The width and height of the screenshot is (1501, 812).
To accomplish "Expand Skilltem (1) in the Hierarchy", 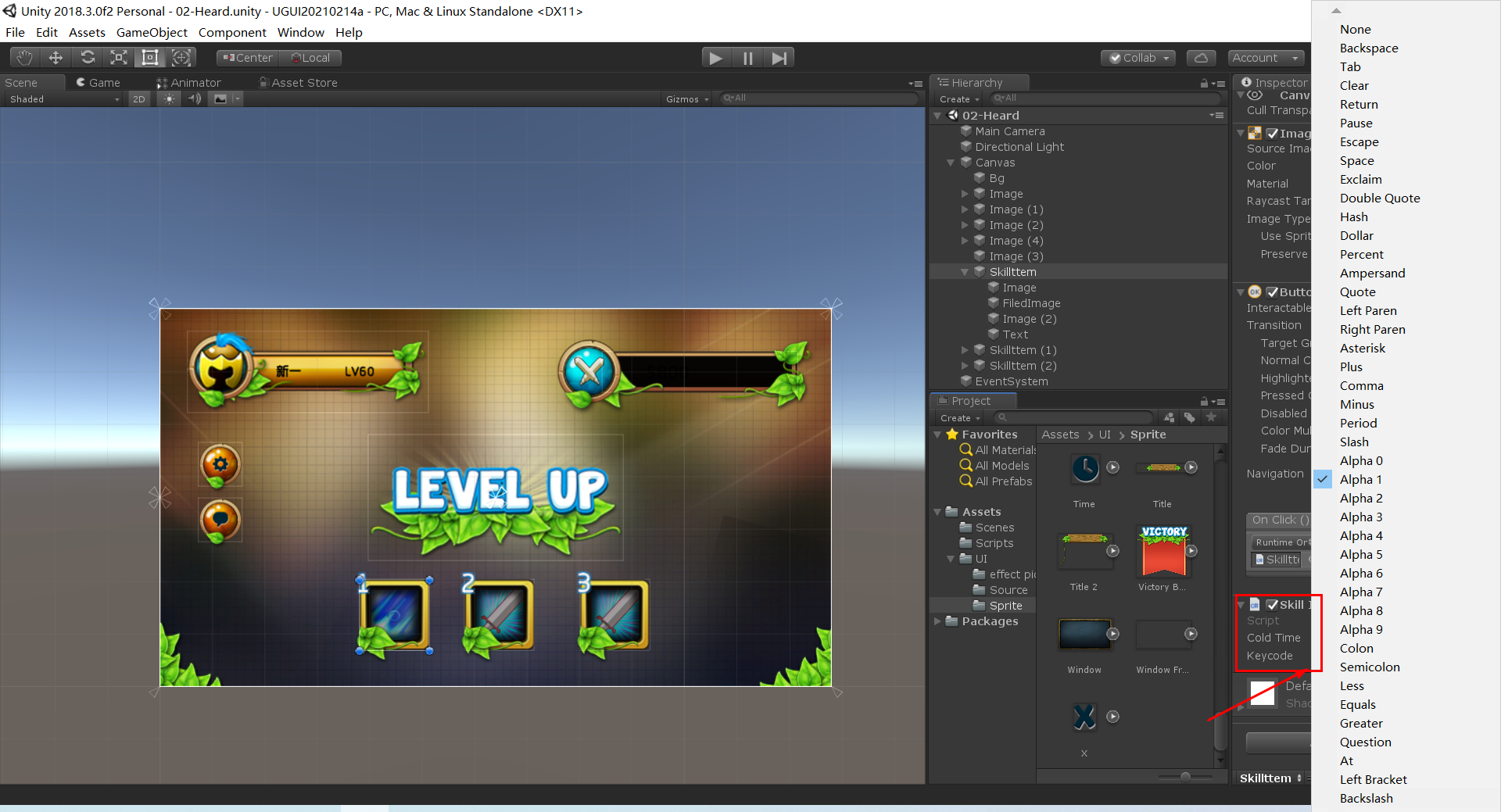I will (965, 350).
